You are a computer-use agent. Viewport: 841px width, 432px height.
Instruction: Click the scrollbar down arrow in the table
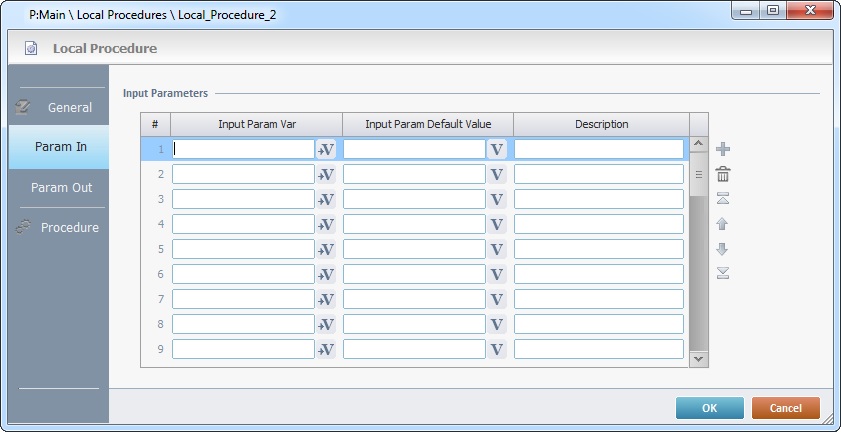698,358
